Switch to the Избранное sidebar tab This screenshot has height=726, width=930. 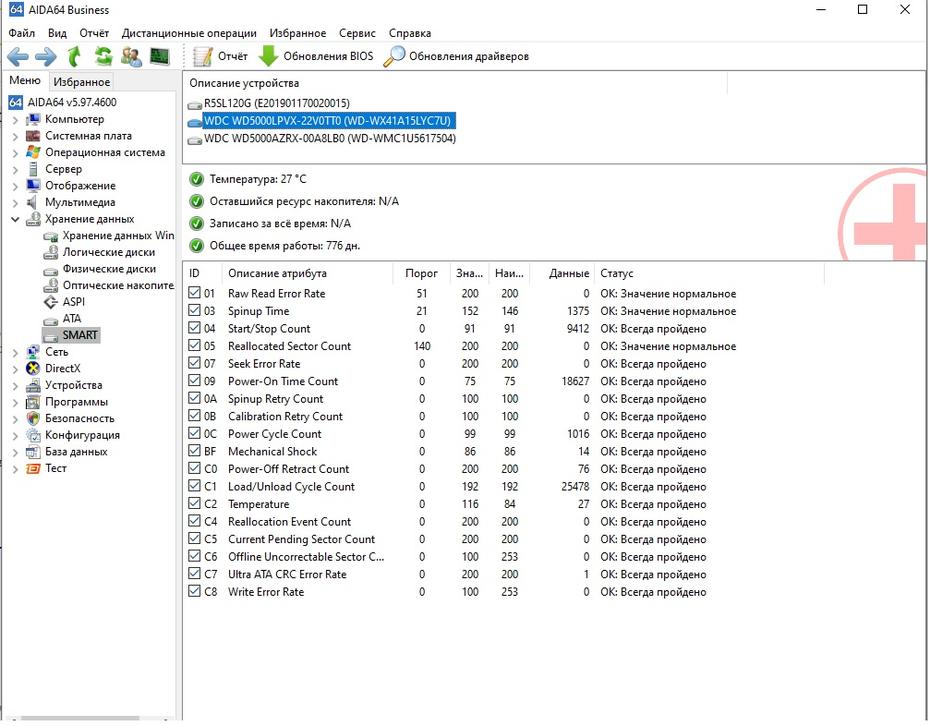[82, 82]
